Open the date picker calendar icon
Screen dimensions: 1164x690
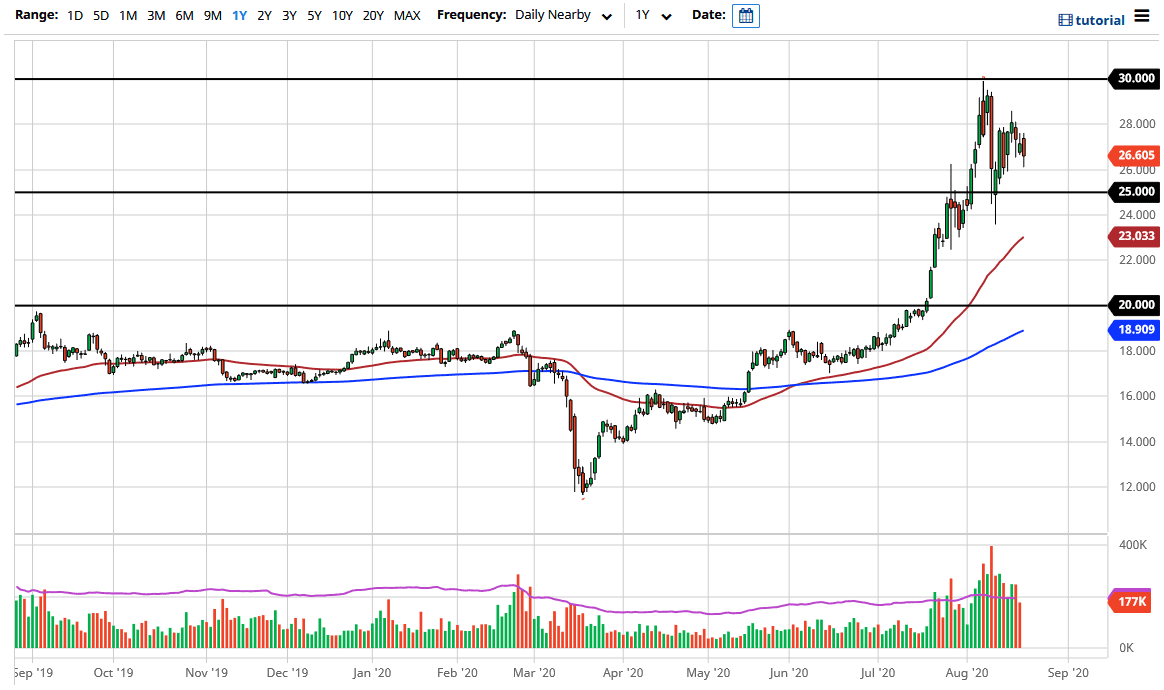(x=745, y=16)
